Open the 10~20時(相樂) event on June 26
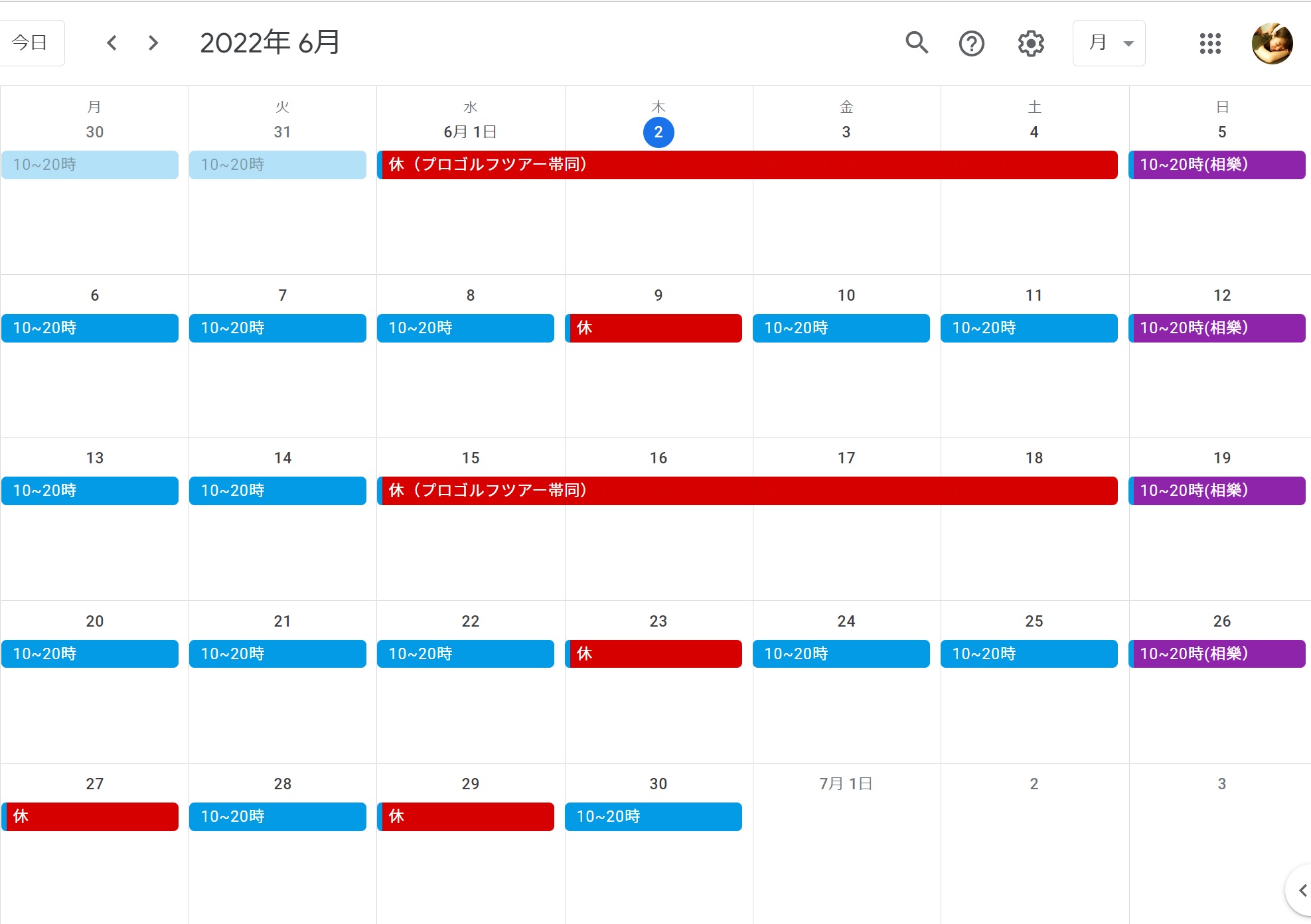 click(x=1217, y=654)
